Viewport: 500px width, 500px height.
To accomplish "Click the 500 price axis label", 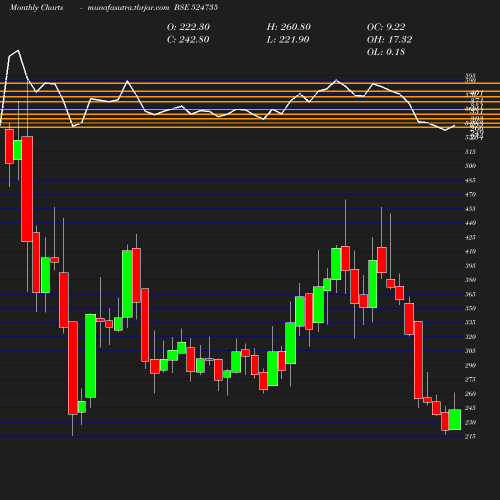I will point(470,166).
